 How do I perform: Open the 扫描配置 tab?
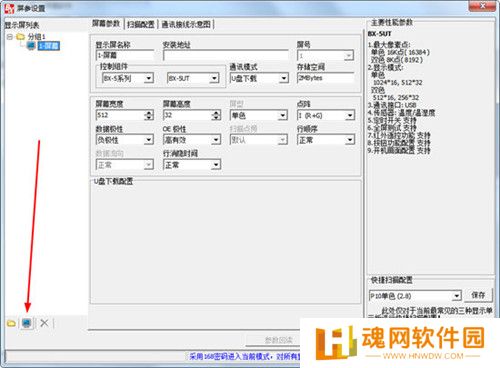pos(141,24)
